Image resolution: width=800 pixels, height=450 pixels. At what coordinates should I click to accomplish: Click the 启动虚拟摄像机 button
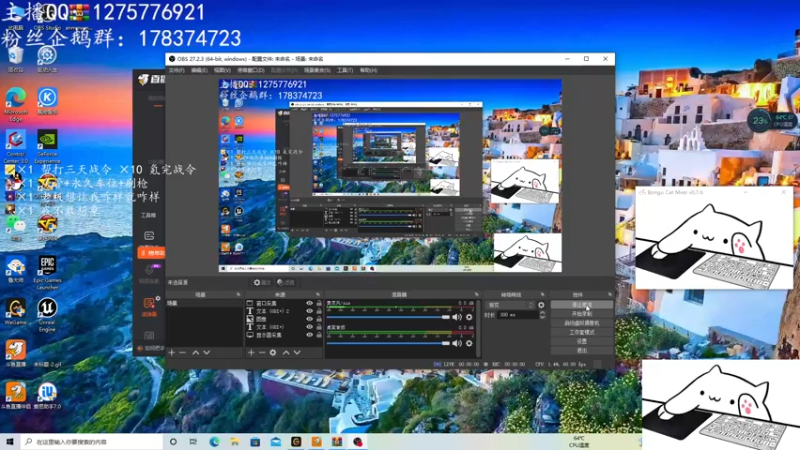[582, 323]
